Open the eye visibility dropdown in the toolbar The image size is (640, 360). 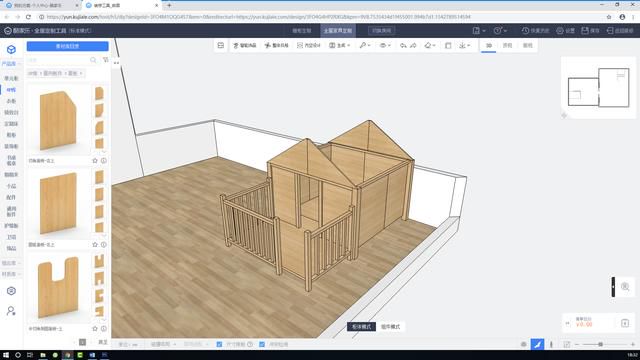385,45
